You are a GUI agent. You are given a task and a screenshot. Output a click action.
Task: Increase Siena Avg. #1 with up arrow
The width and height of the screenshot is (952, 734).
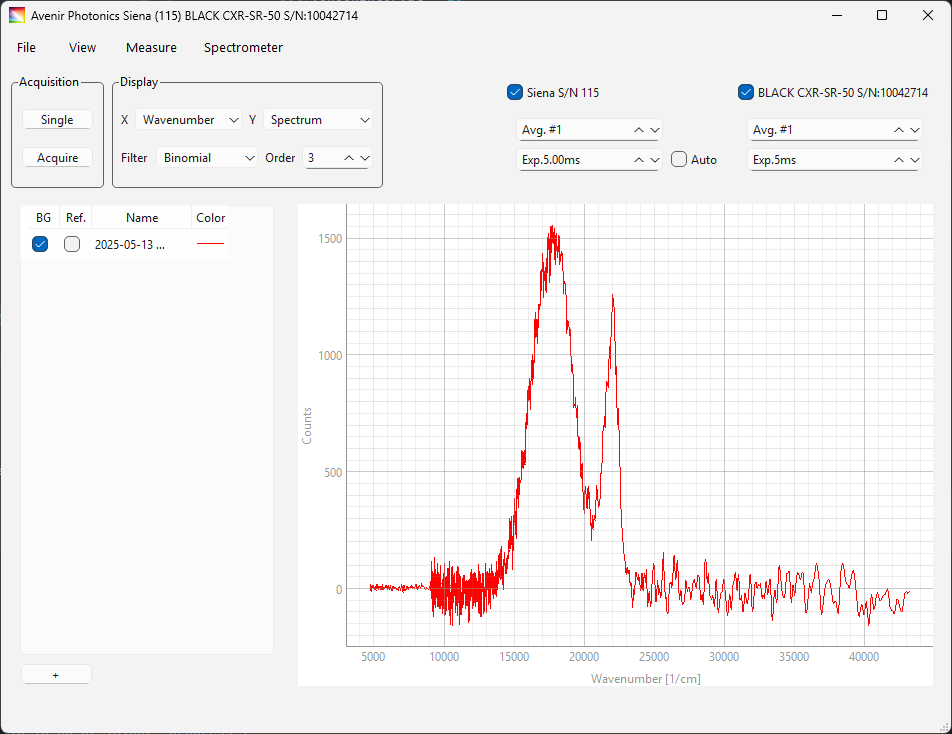pos(639,130)
